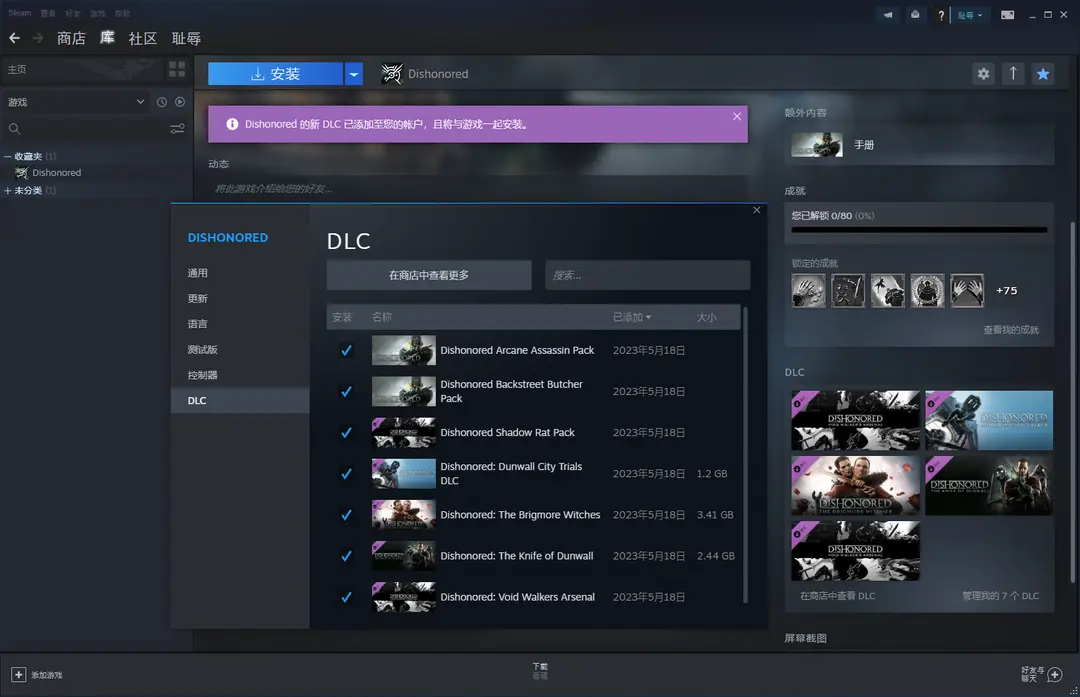Click the up arrow icon beside gear
1080x697 pixels.
pyautogui.click(x=1013, y=74)
